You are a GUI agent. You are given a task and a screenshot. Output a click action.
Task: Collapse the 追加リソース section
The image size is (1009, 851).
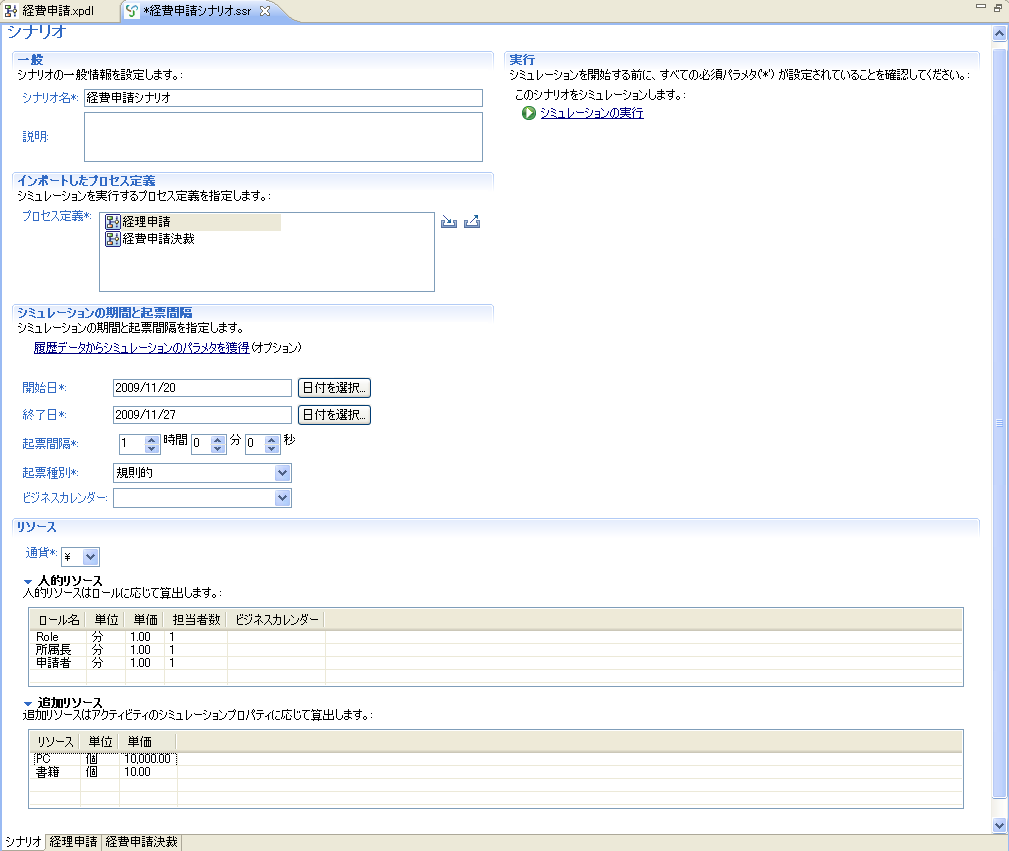tap(28, 703)
